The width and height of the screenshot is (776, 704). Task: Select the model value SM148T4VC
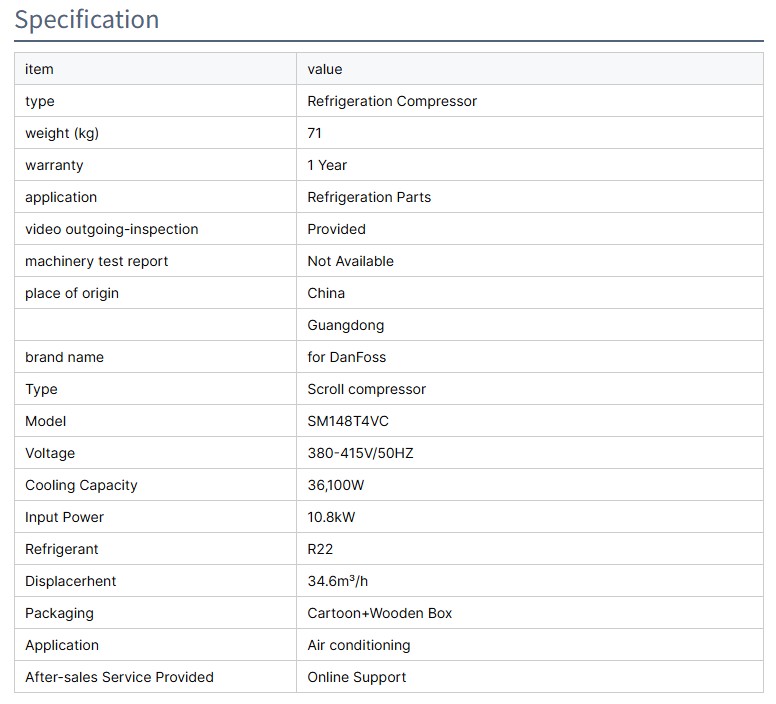[x=348, y=421]
